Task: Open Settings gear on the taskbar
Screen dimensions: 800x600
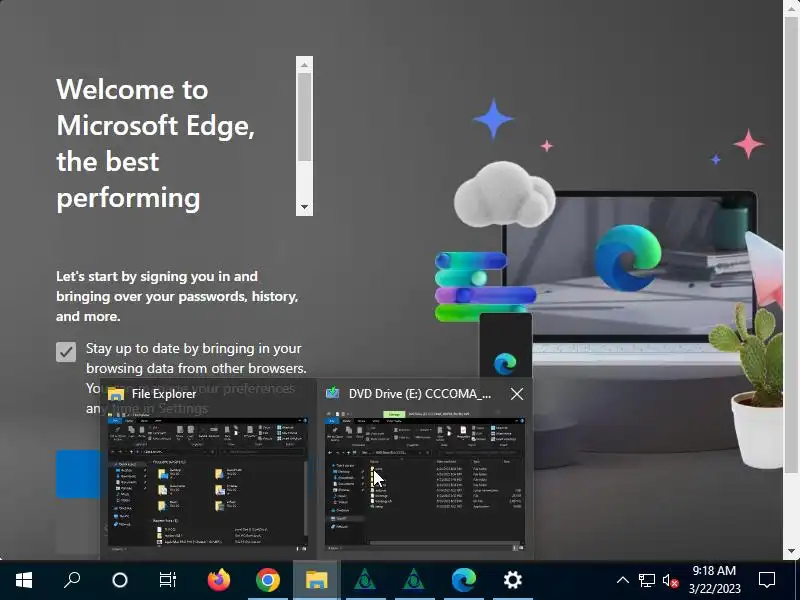Action: click(x=512, y=580)
